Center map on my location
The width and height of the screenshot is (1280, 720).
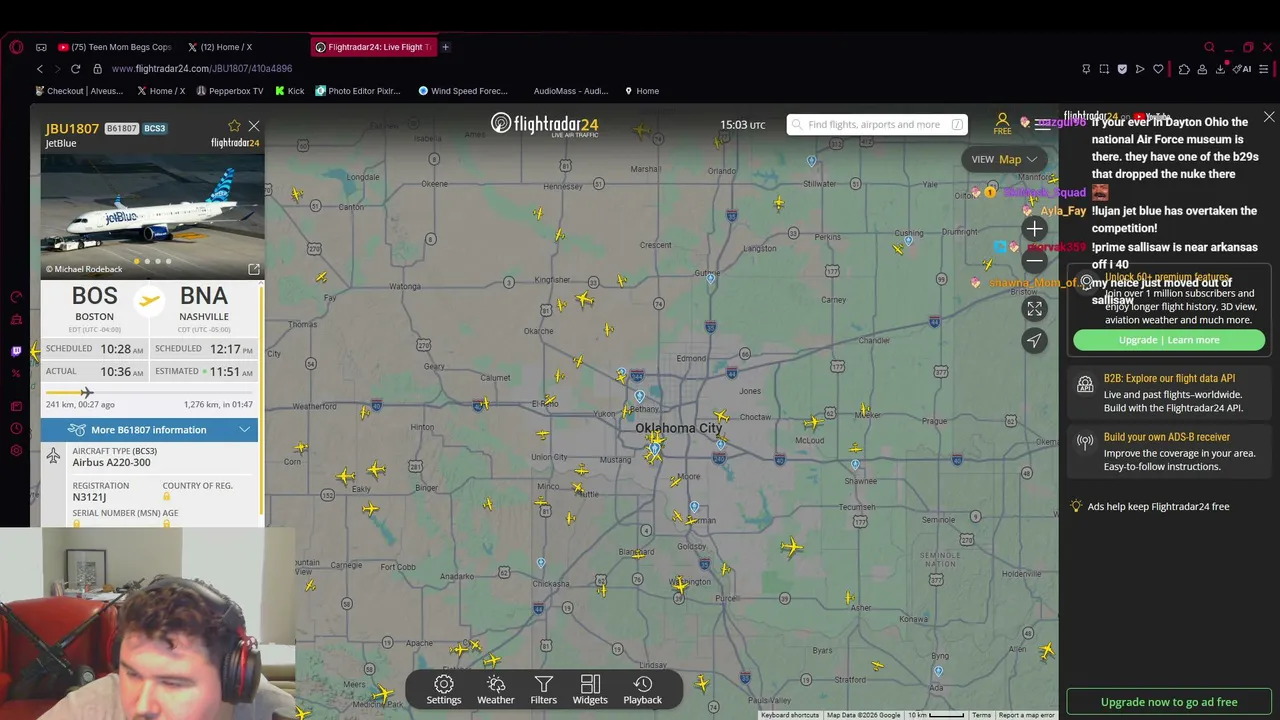(x=1034, y=341)
